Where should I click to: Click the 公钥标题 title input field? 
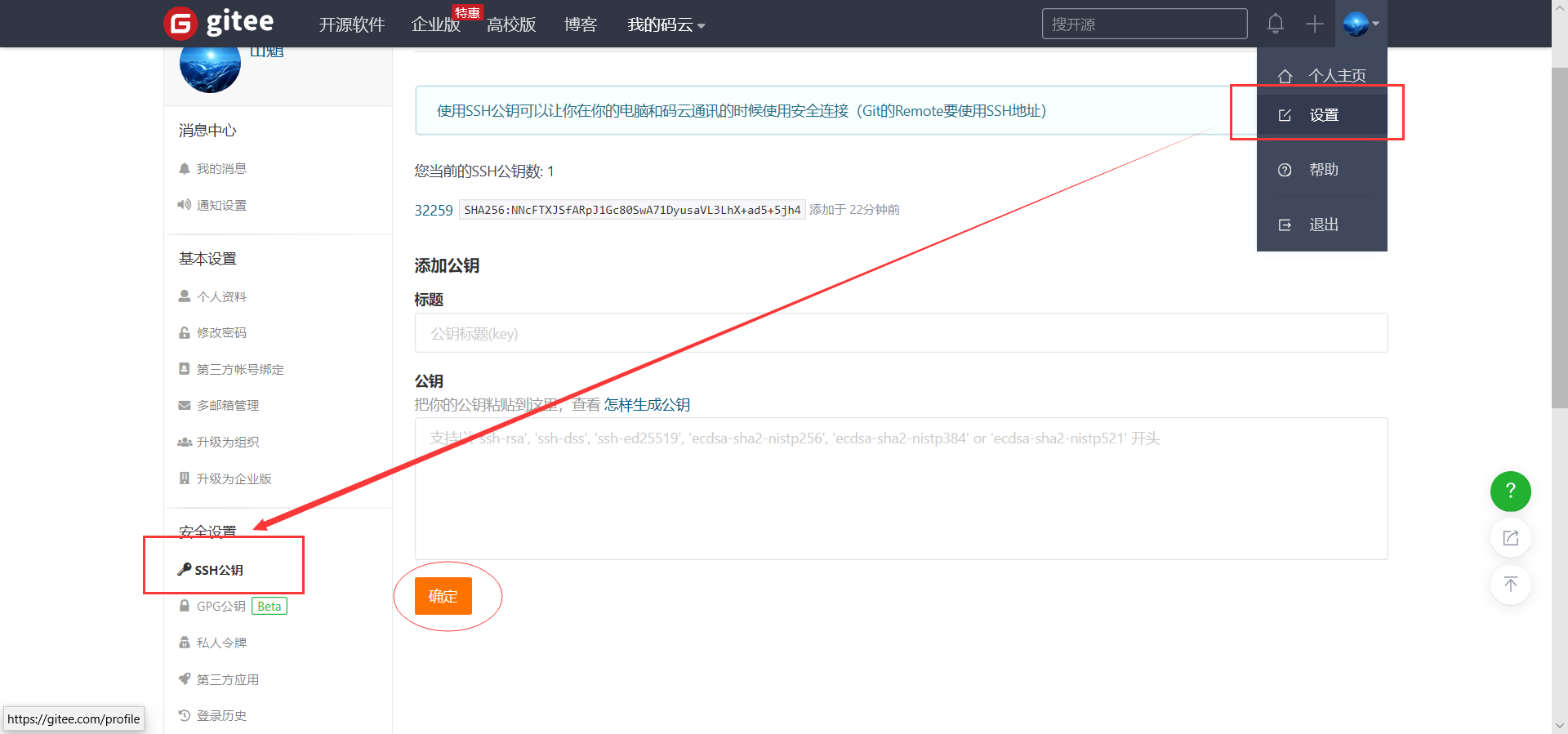click(x=901, y=333)
